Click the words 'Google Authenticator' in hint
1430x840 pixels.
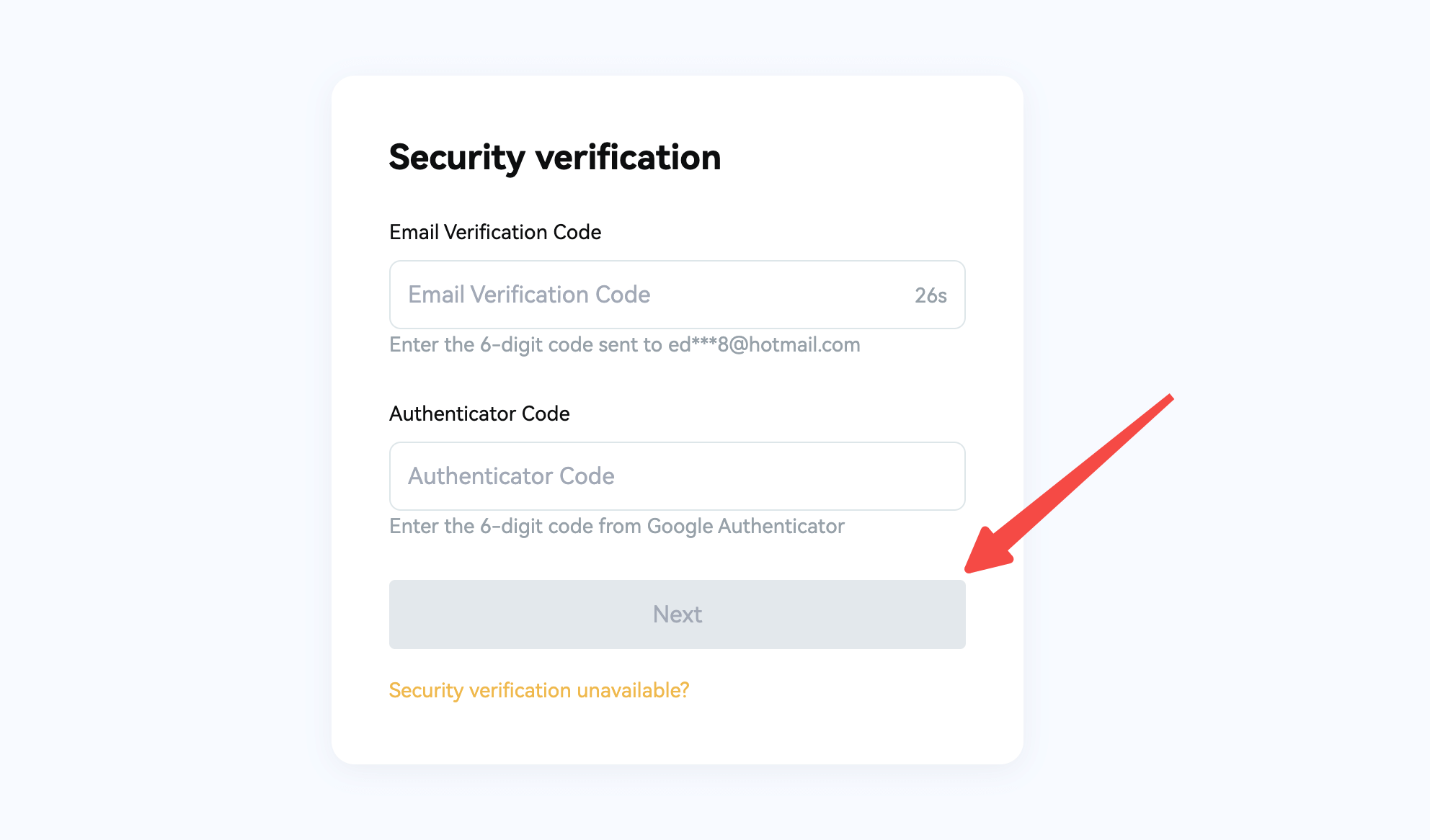(745, 526)
